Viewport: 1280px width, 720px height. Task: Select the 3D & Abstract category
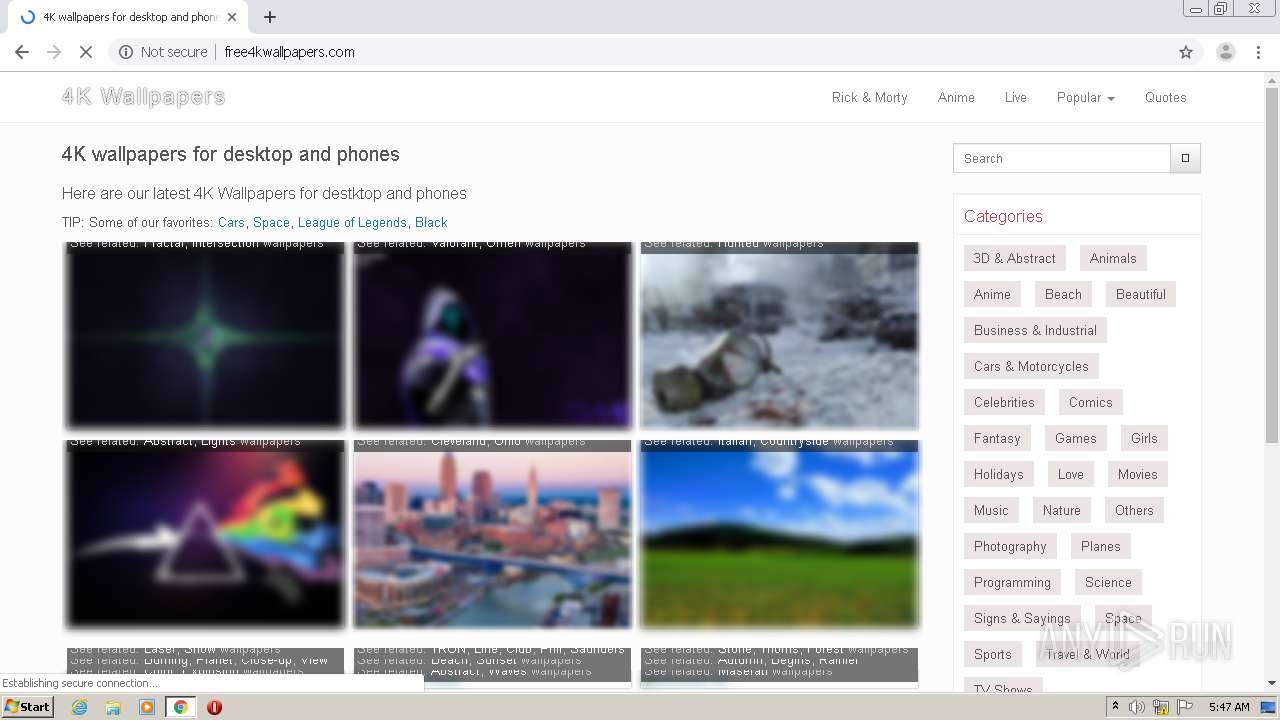1014,258
